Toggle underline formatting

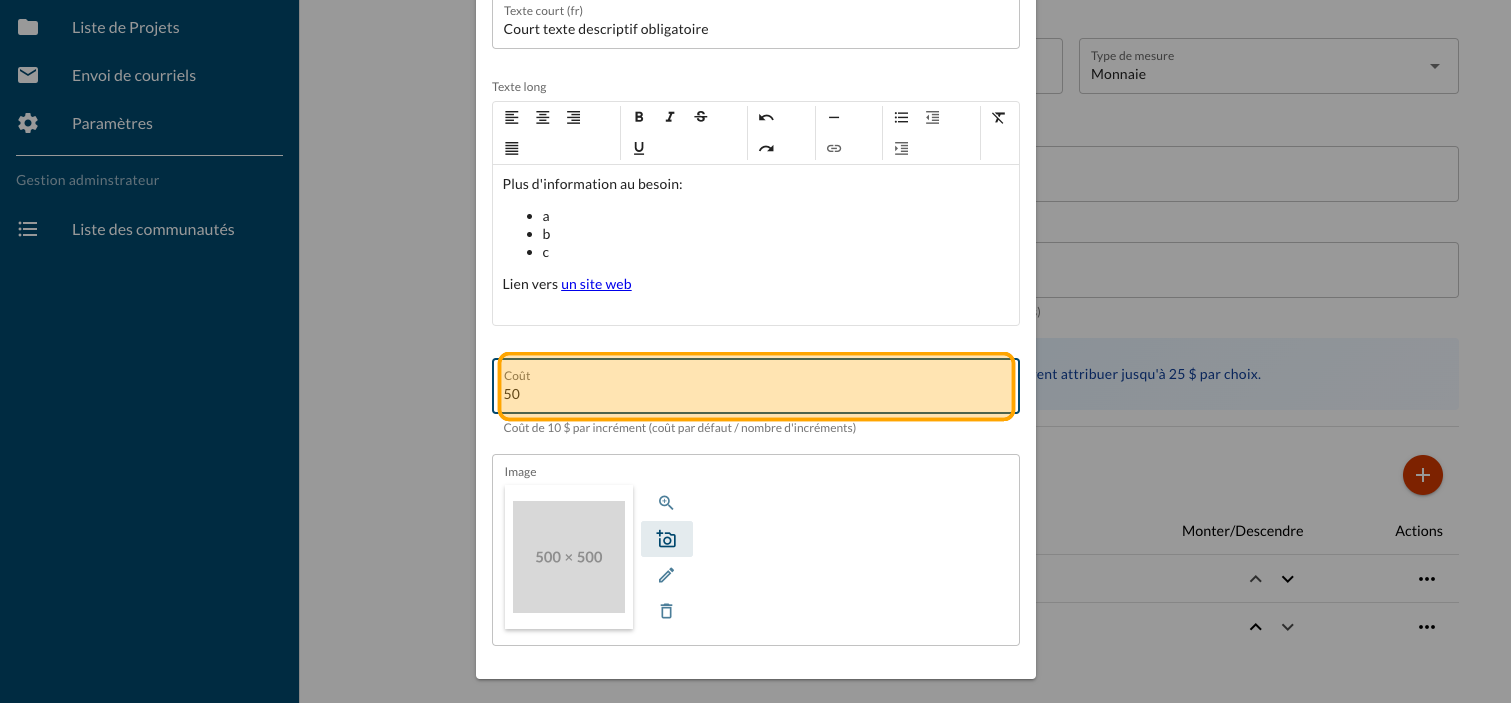coord(639,148)
